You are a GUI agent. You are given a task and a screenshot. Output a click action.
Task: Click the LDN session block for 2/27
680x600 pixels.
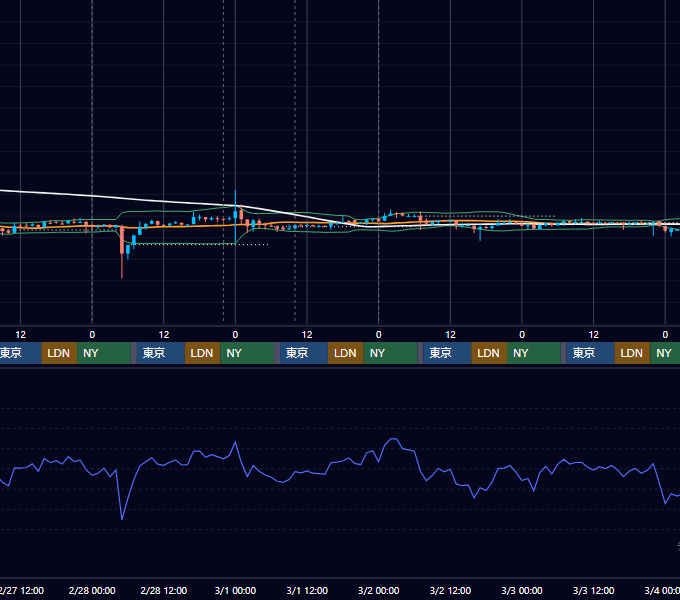(59, 353)
